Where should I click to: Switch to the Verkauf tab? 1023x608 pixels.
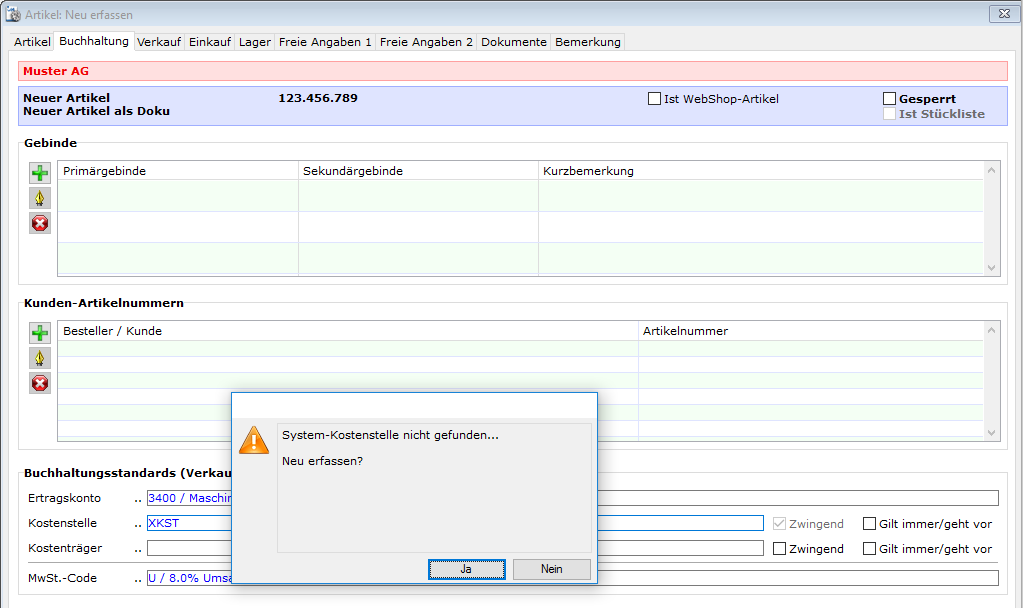point(159,42)
